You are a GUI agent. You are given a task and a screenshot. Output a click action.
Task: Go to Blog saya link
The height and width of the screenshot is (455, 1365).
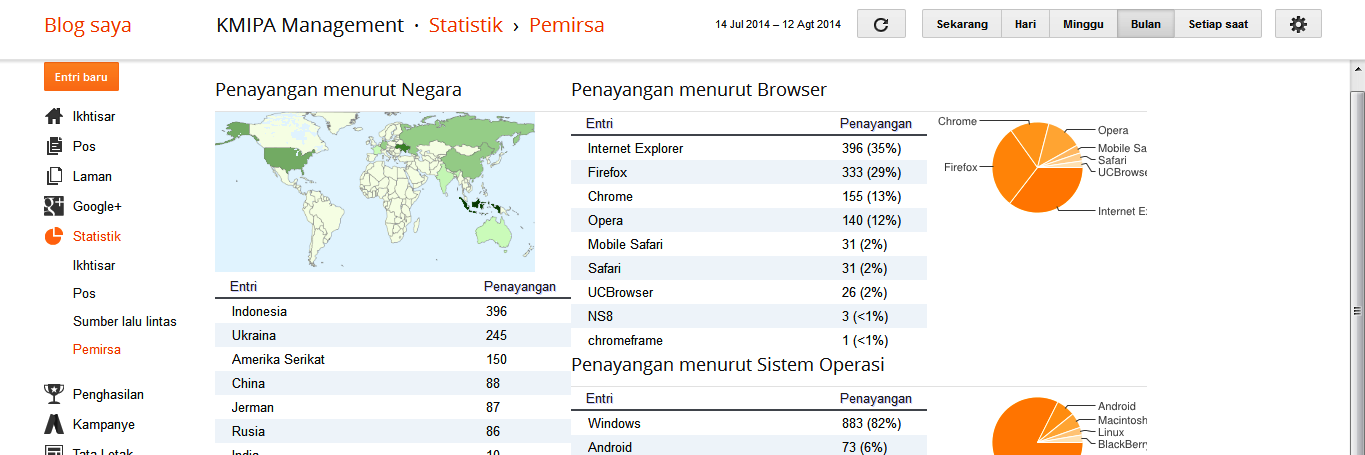tap(87, 25)
